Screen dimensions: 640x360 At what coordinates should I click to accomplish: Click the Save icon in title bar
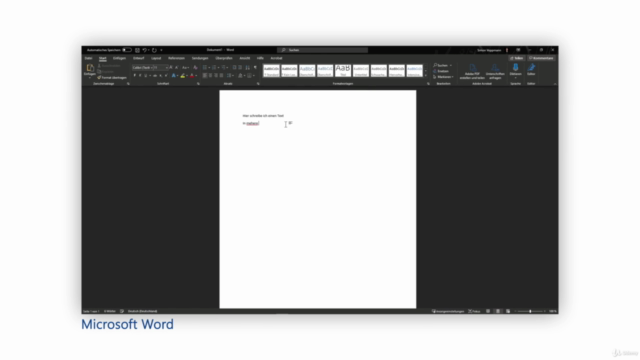click(x=137, y=50)
